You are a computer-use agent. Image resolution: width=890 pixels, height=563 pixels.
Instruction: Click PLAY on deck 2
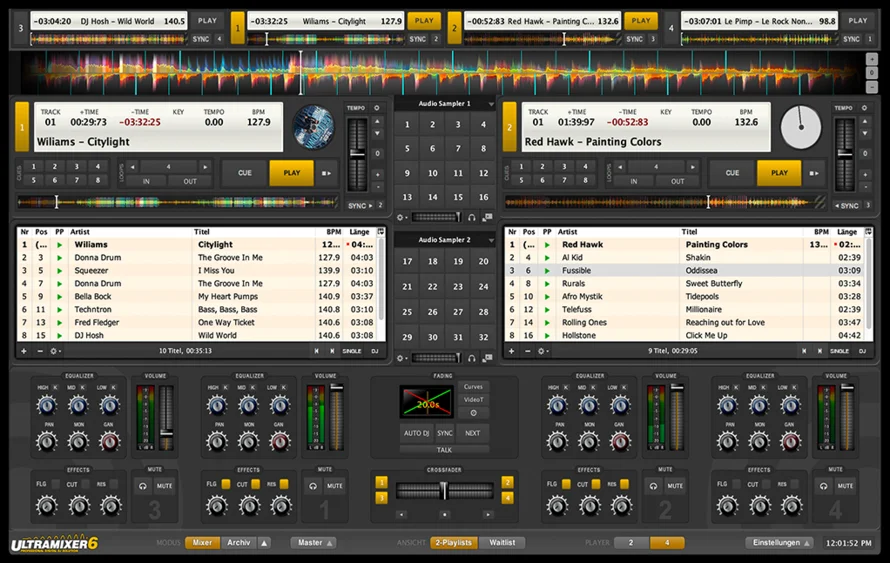point(779,173)
